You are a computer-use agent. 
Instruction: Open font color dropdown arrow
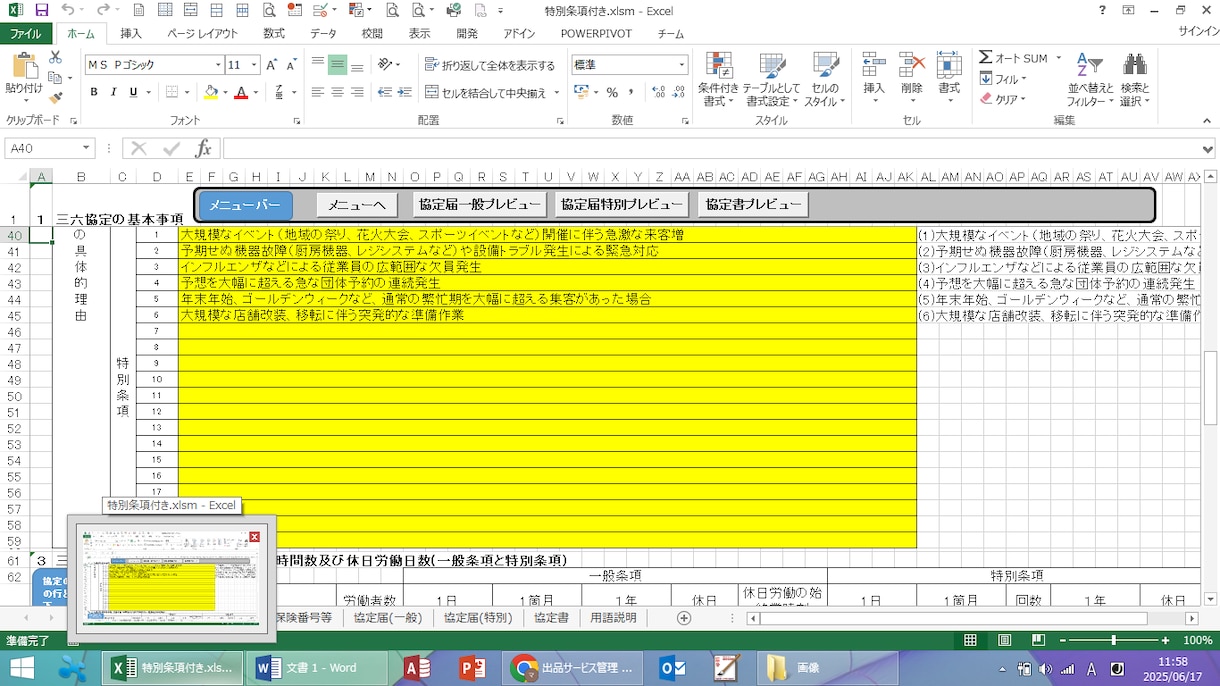[255, 92]
